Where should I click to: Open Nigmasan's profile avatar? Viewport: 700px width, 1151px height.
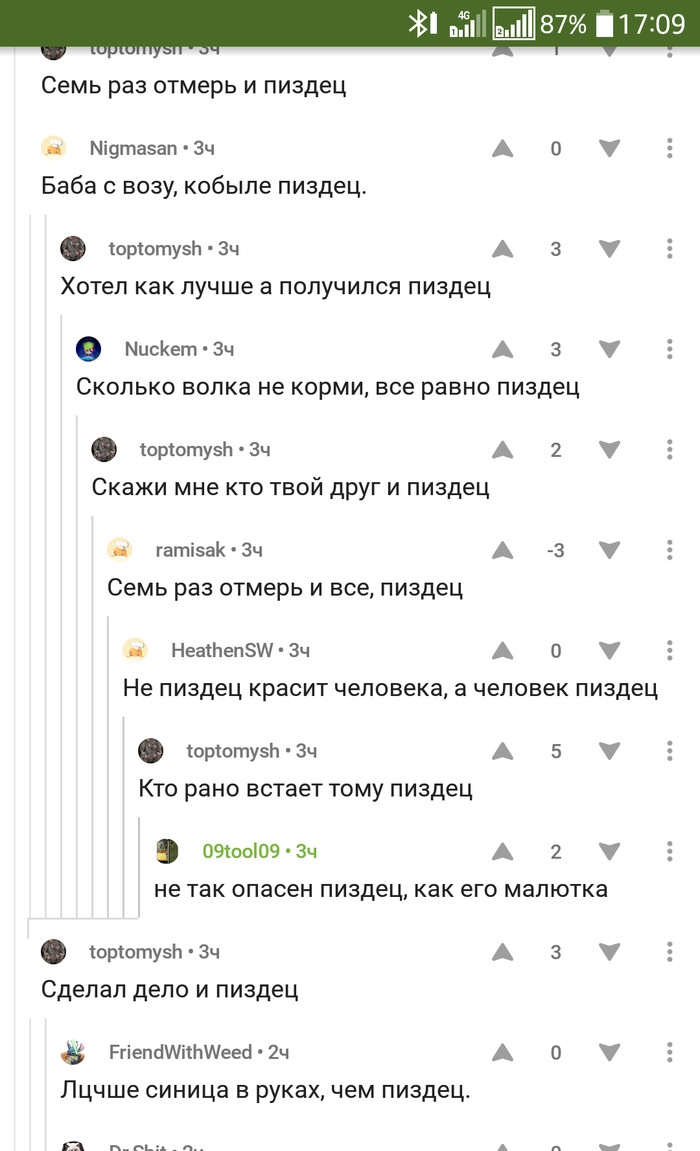pyautogui.click(x=53, y=148)
